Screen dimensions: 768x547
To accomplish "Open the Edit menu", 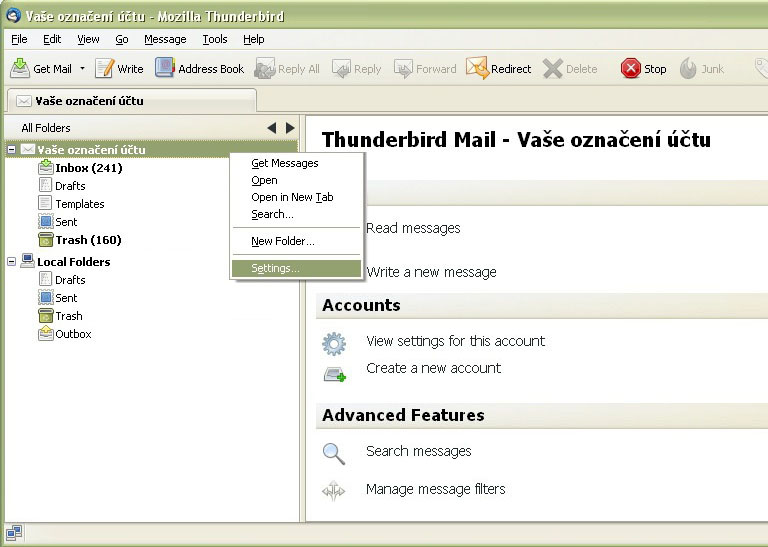I will point(52,39).
